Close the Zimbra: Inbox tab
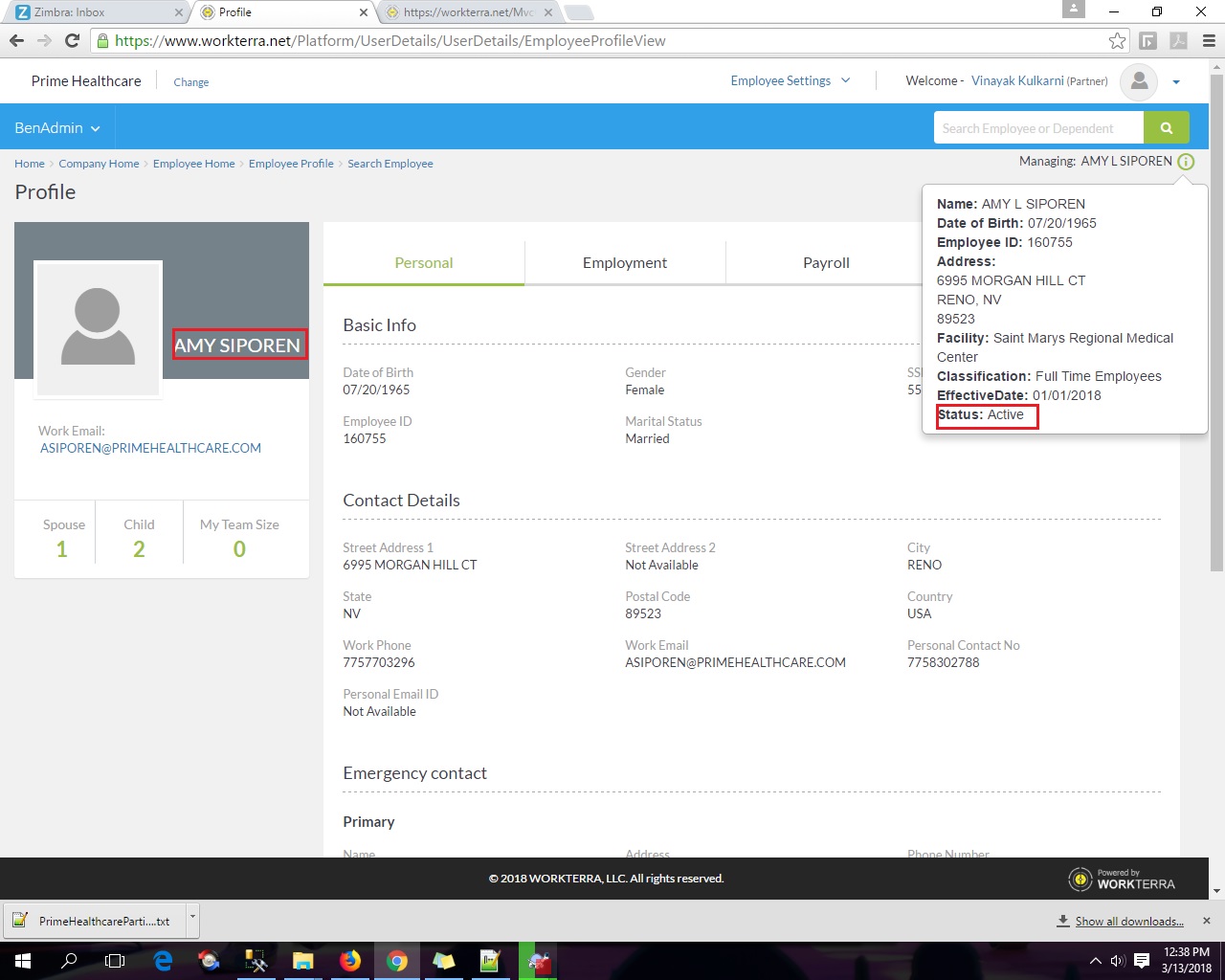This screenshot has width=1225, height=980. tap(179, 12)
